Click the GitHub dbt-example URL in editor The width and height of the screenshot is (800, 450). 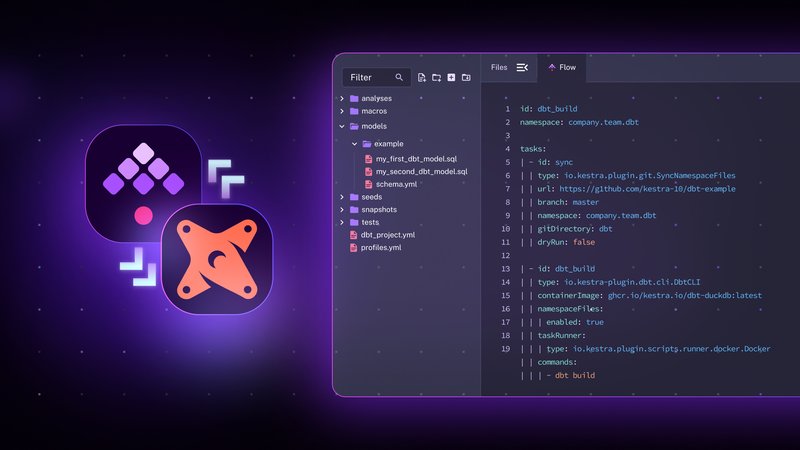(647, 189)
